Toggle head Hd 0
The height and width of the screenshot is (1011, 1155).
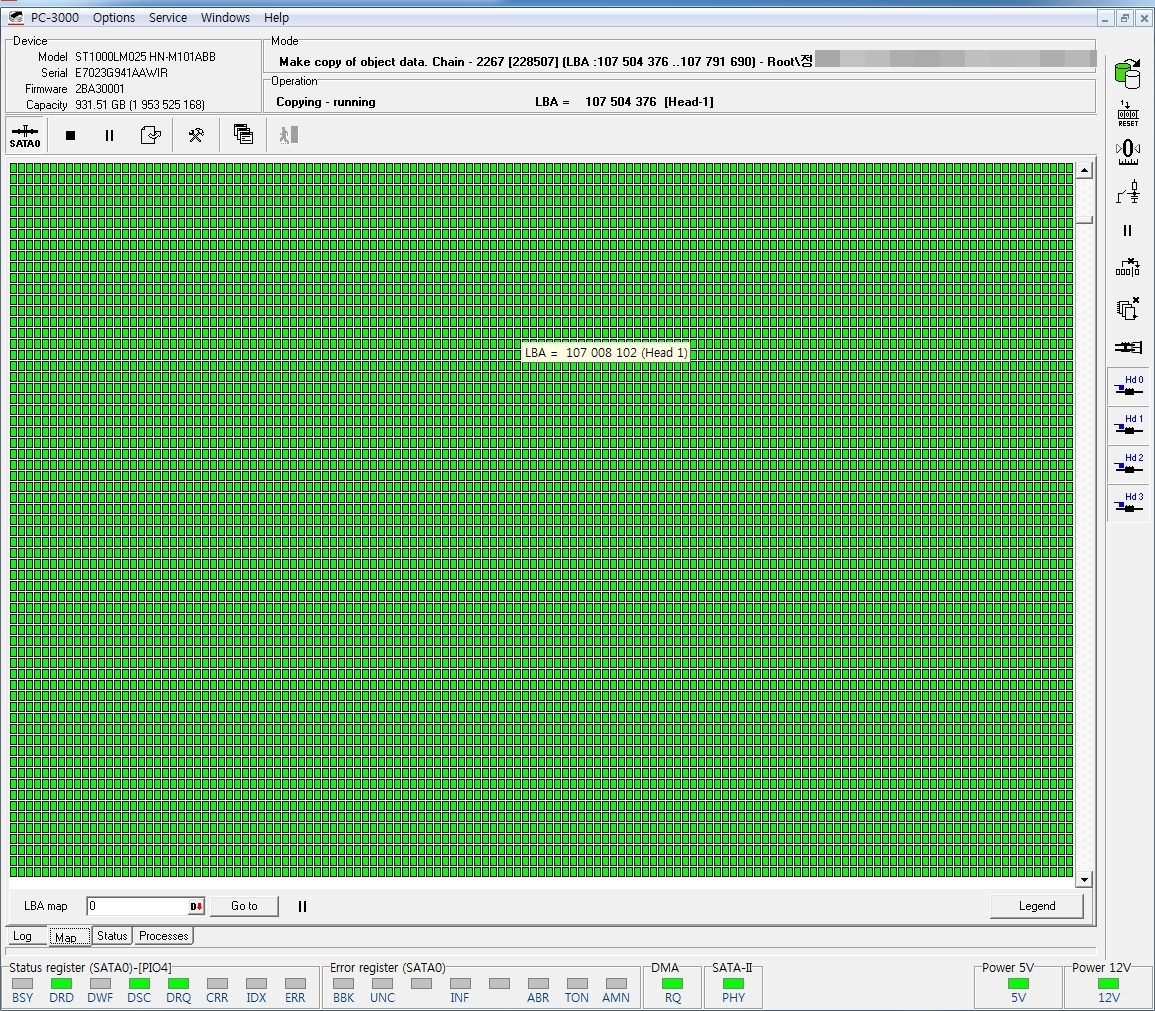coord(1128,387)
